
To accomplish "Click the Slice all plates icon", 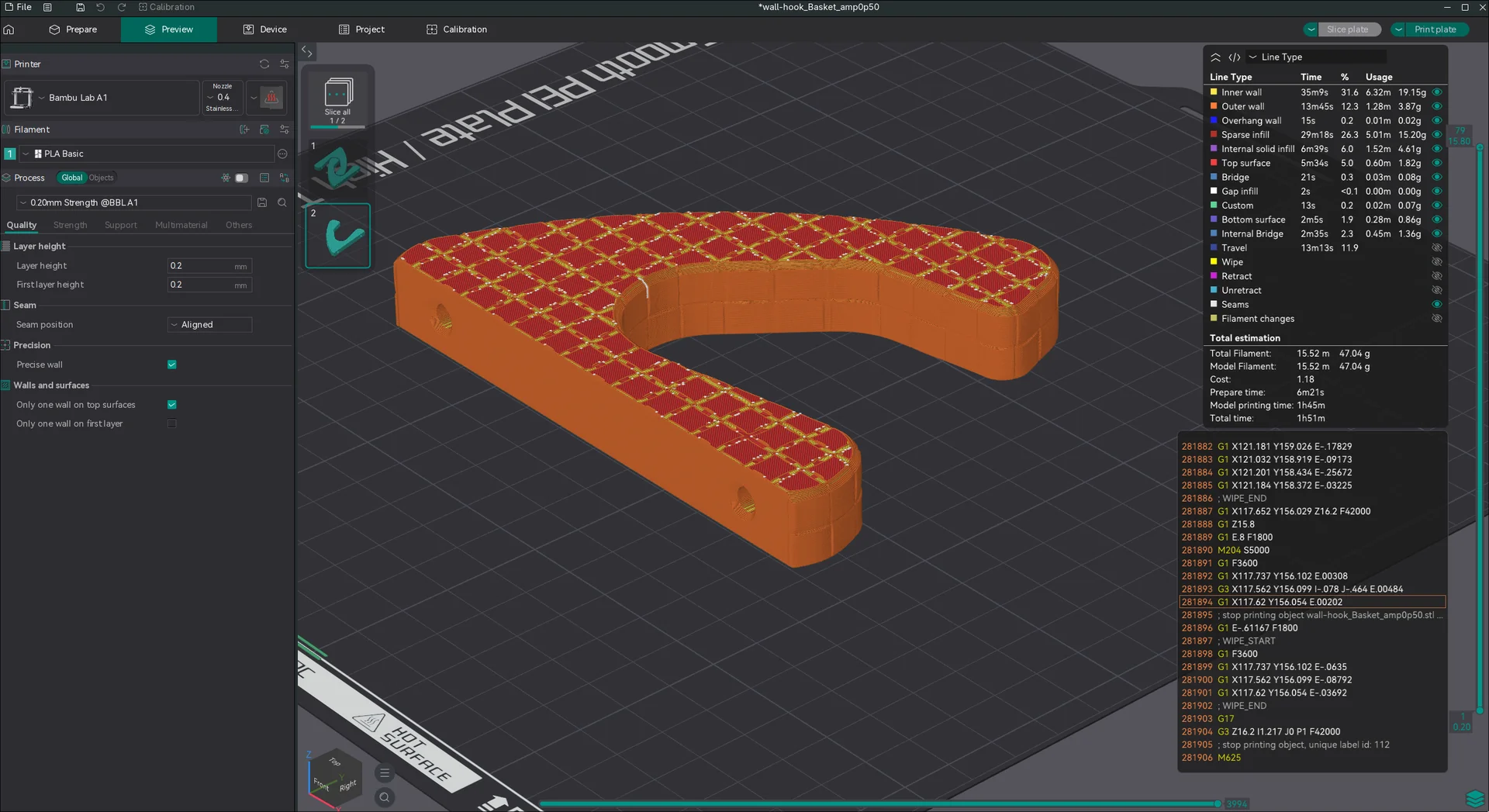I will pos(338,94).
